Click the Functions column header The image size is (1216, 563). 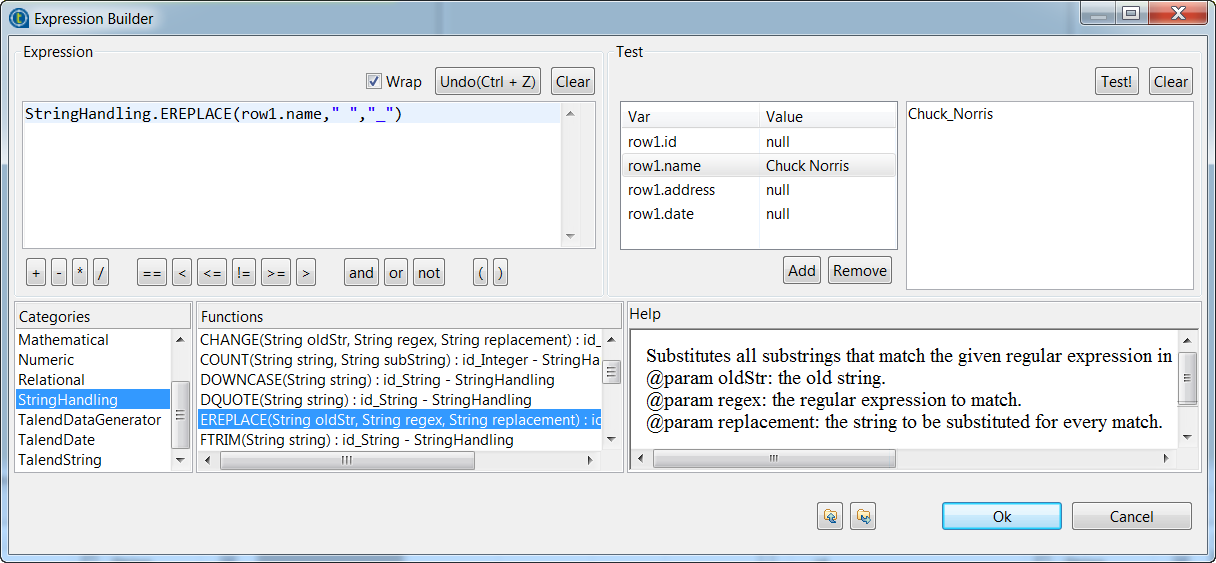408,316
